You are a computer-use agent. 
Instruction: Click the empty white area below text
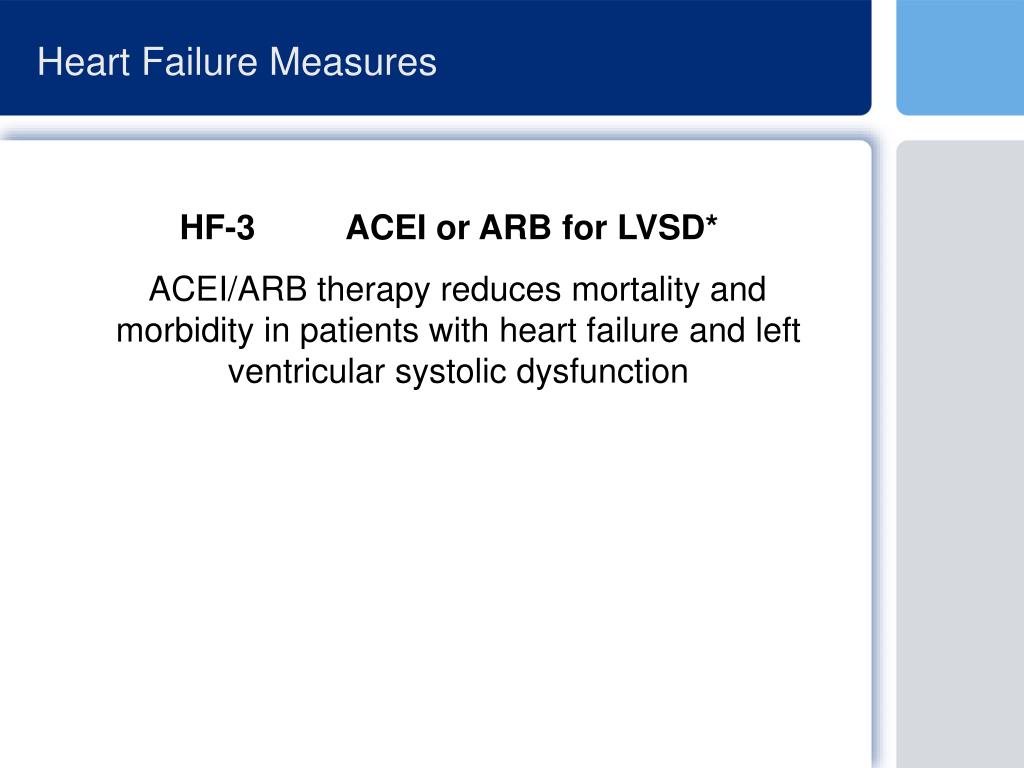(435, 575)
